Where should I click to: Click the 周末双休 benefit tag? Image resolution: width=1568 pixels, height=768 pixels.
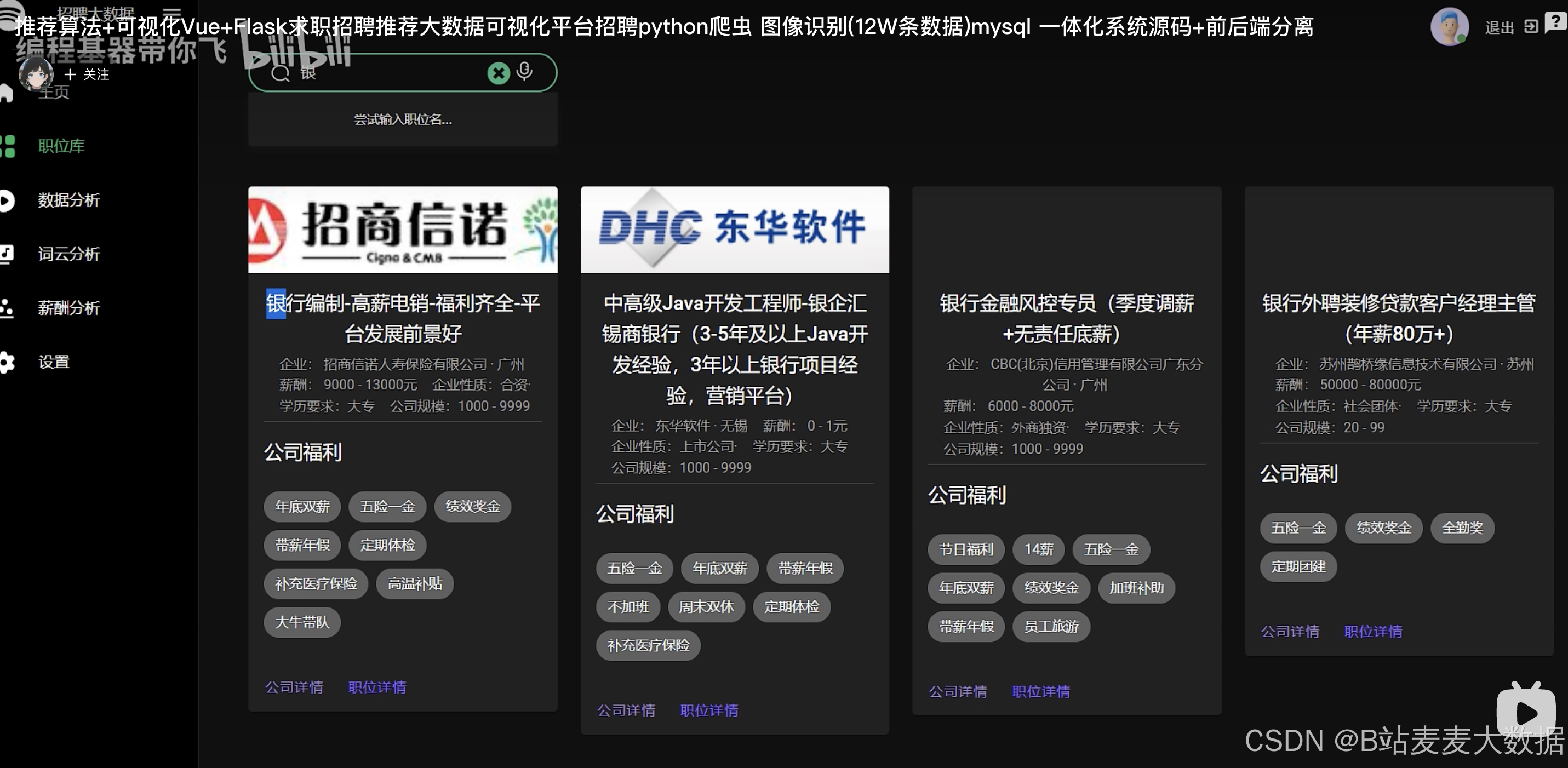pyautogui.click(x=706, y=607)
